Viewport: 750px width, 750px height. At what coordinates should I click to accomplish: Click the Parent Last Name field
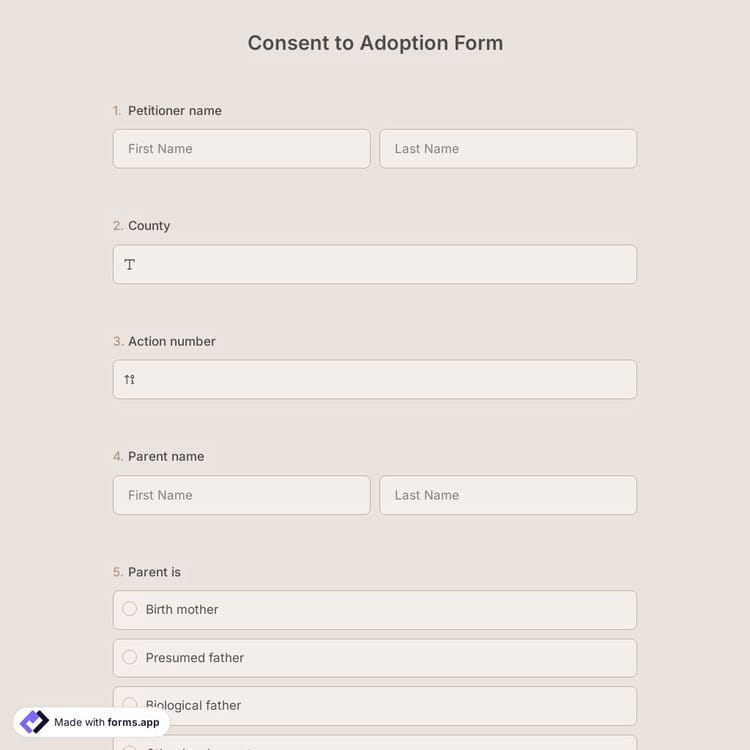(x=508, y=495)
